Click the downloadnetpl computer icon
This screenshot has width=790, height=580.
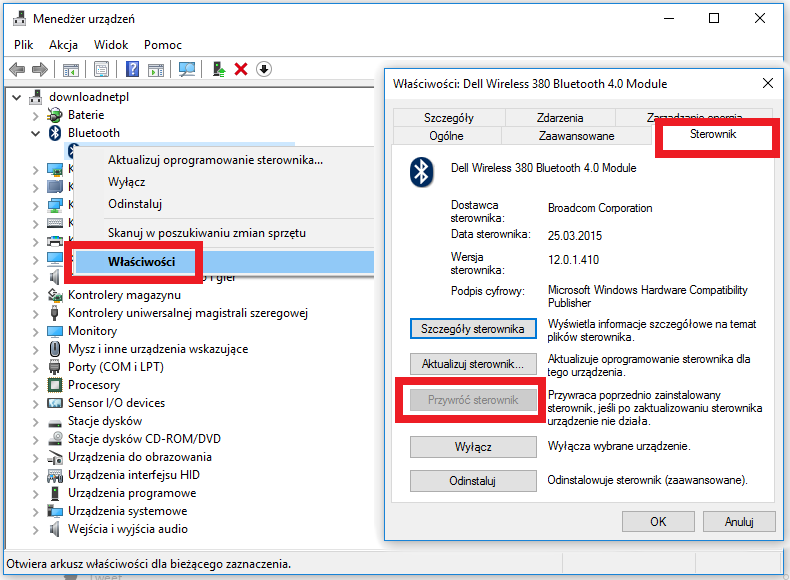(36, 97)
